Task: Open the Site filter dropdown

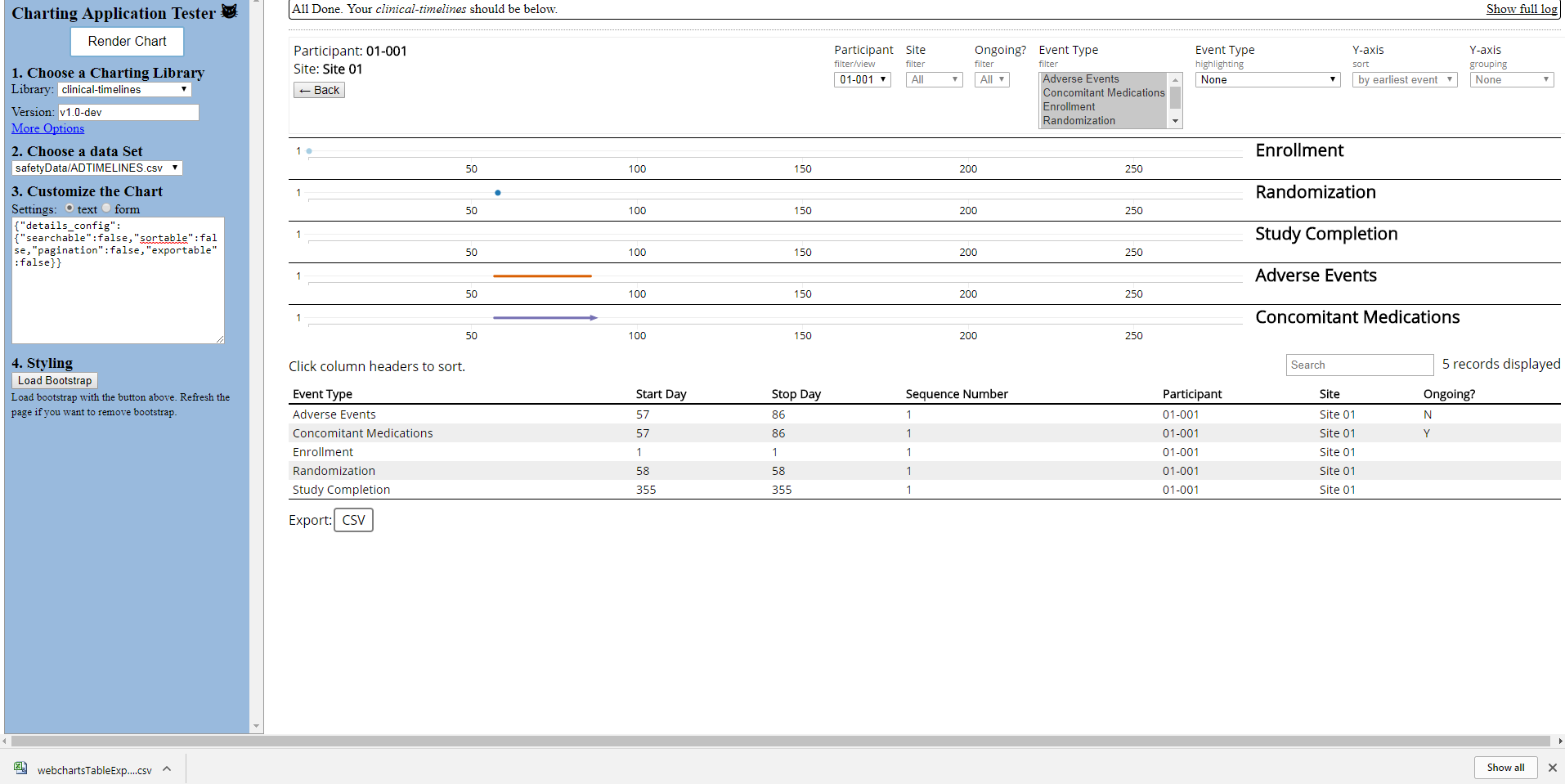Action: [x=933, y=79]
